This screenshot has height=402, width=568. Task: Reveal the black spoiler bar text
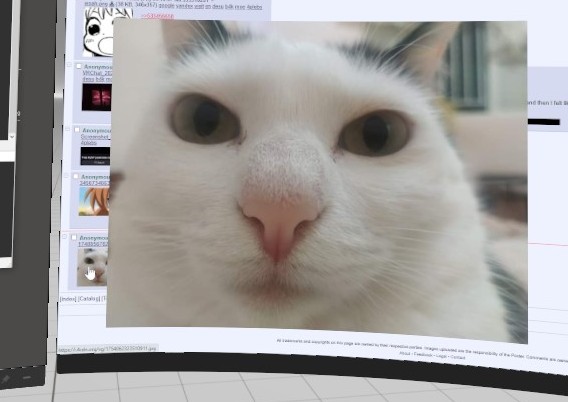coord(544,122)
